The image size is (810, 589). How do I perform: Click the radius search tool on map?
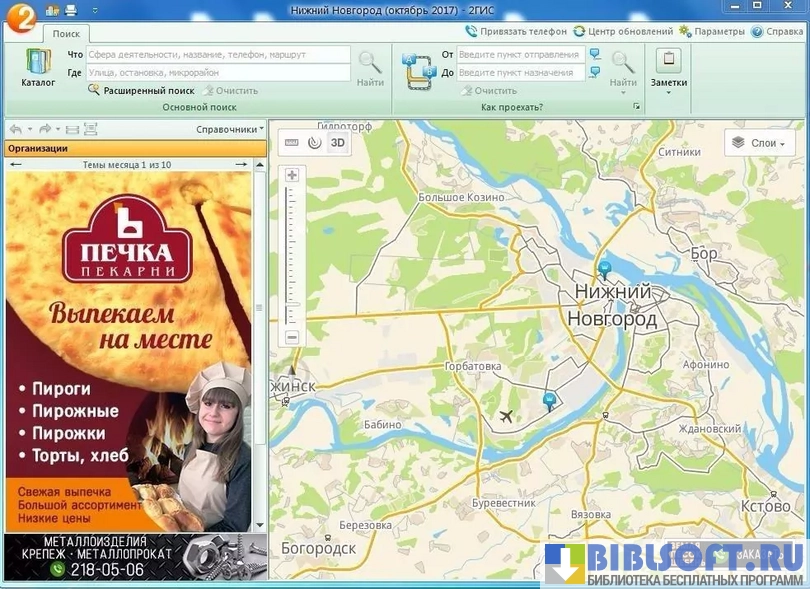coord(314,142)
